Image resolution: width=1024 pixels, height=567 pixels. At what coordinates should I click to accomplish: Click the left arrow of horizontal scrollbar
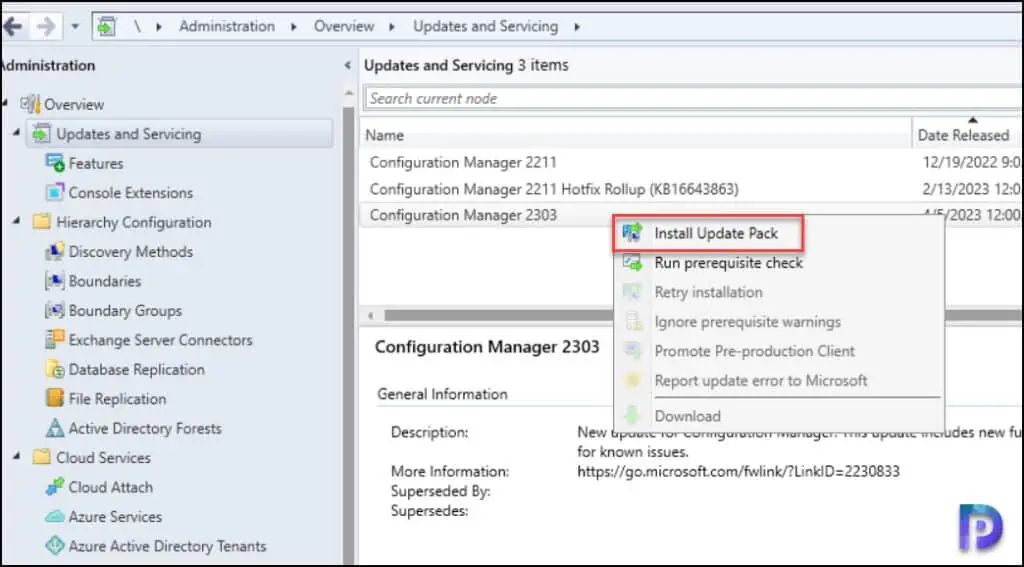[x=371, y=316]
